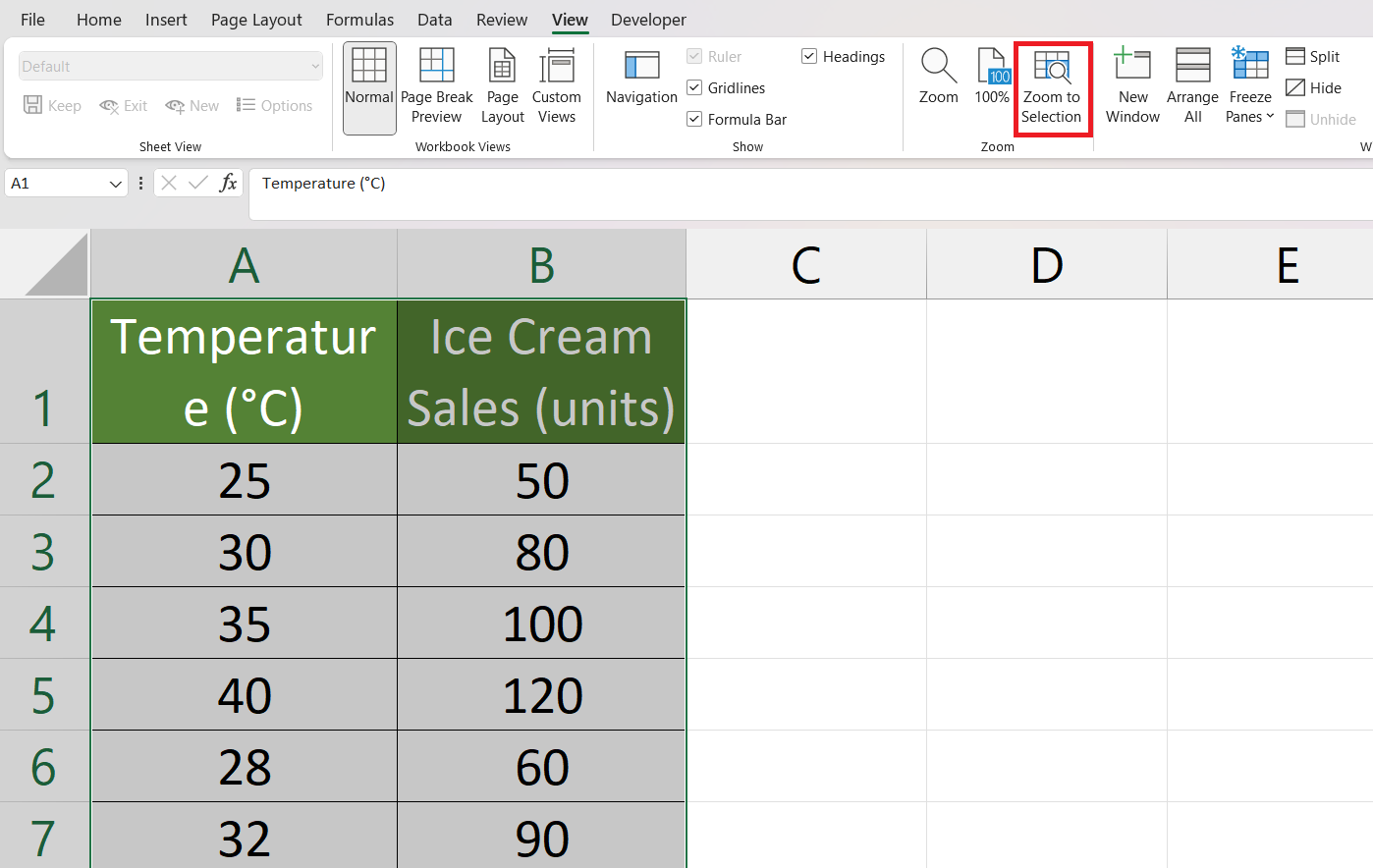Expand the Name Box dropdown arrow
The image size is (1373, 868).
[116, 184]
